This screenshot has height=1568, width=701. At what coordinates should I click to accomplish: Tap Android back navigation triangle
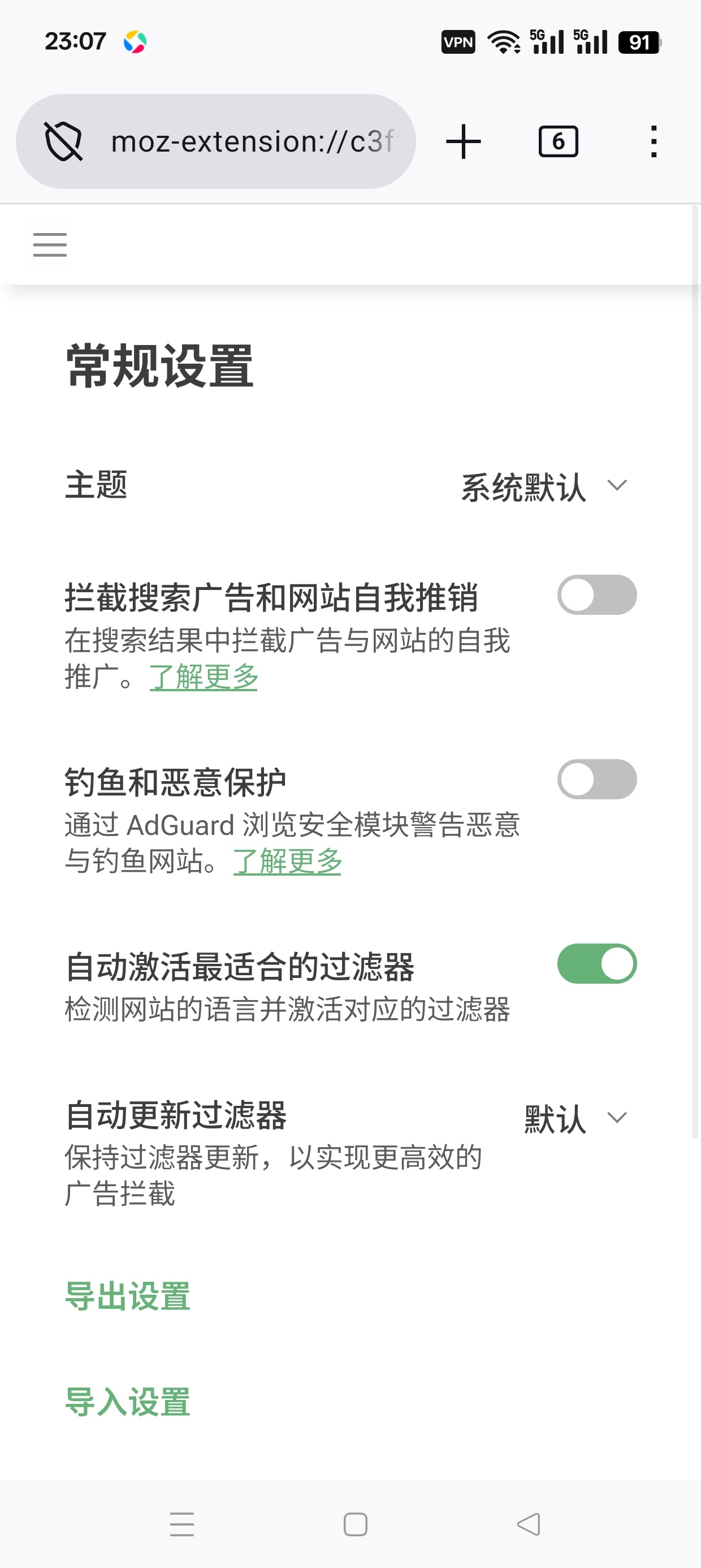pyautogui.click(x=528, y=1524)
